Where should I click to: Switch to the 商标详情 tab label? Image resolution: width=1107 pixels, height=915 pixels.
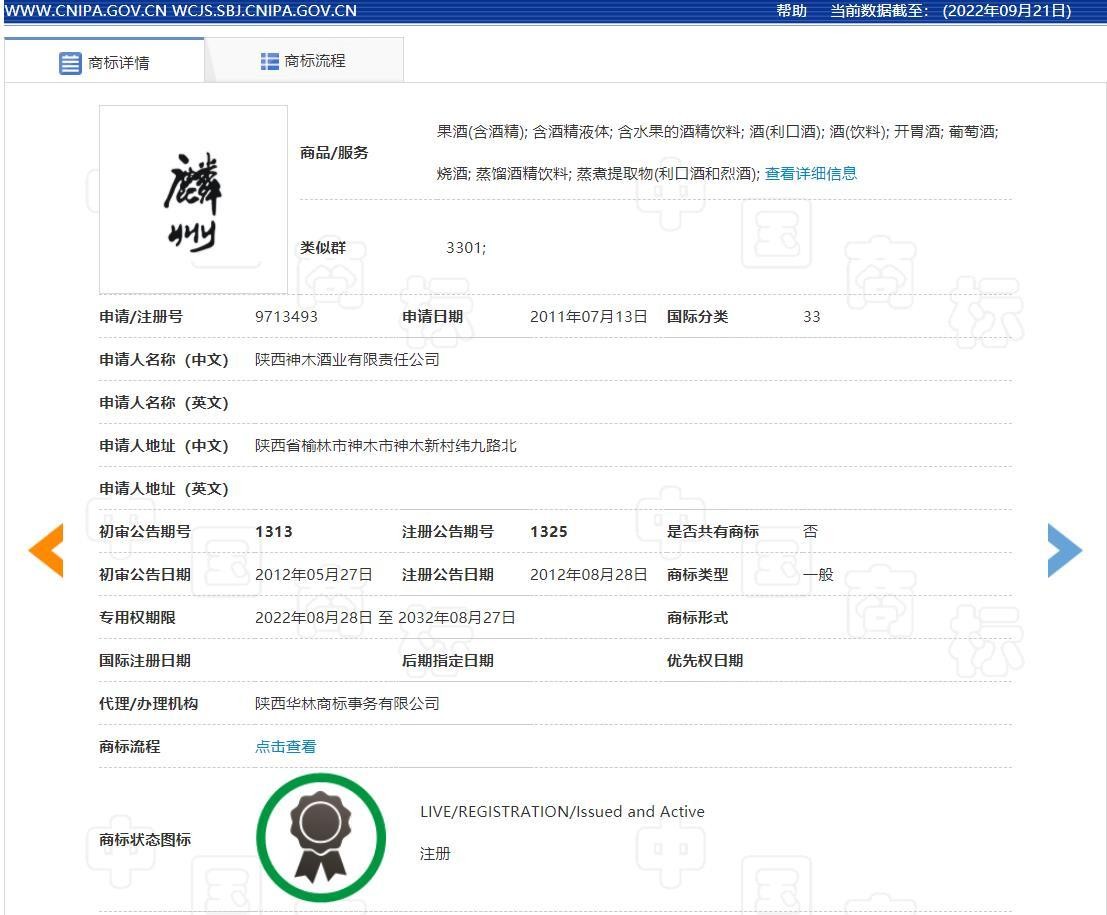(x=119, y=63)
